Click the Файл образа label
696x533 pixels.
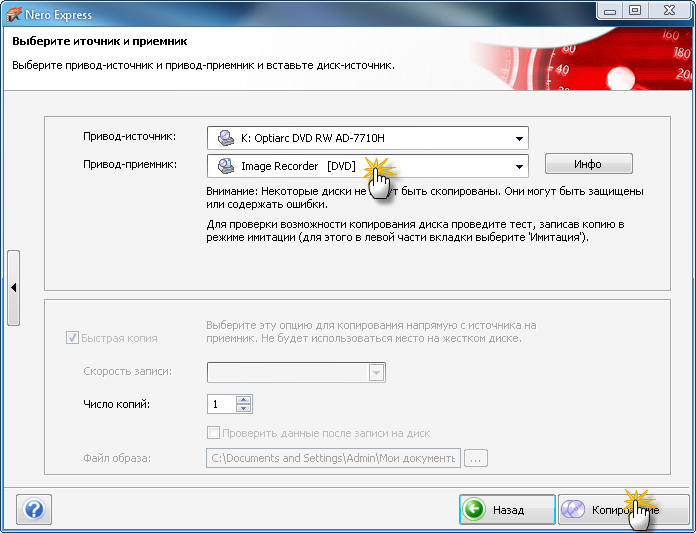[x=117, y=458]
